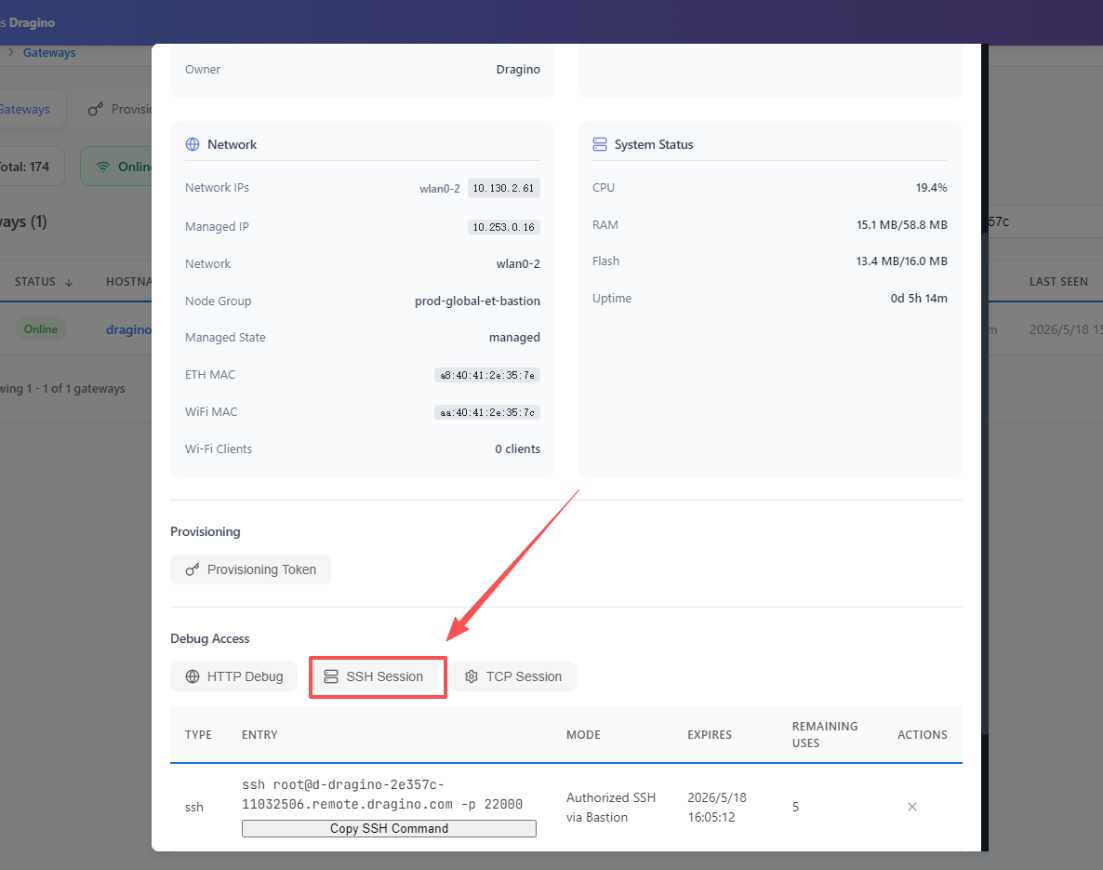This screenshot has width=1103, height=870.
Task: Click the Provisioning Token button
Action: pyautogui.click(x=250, y=570)
